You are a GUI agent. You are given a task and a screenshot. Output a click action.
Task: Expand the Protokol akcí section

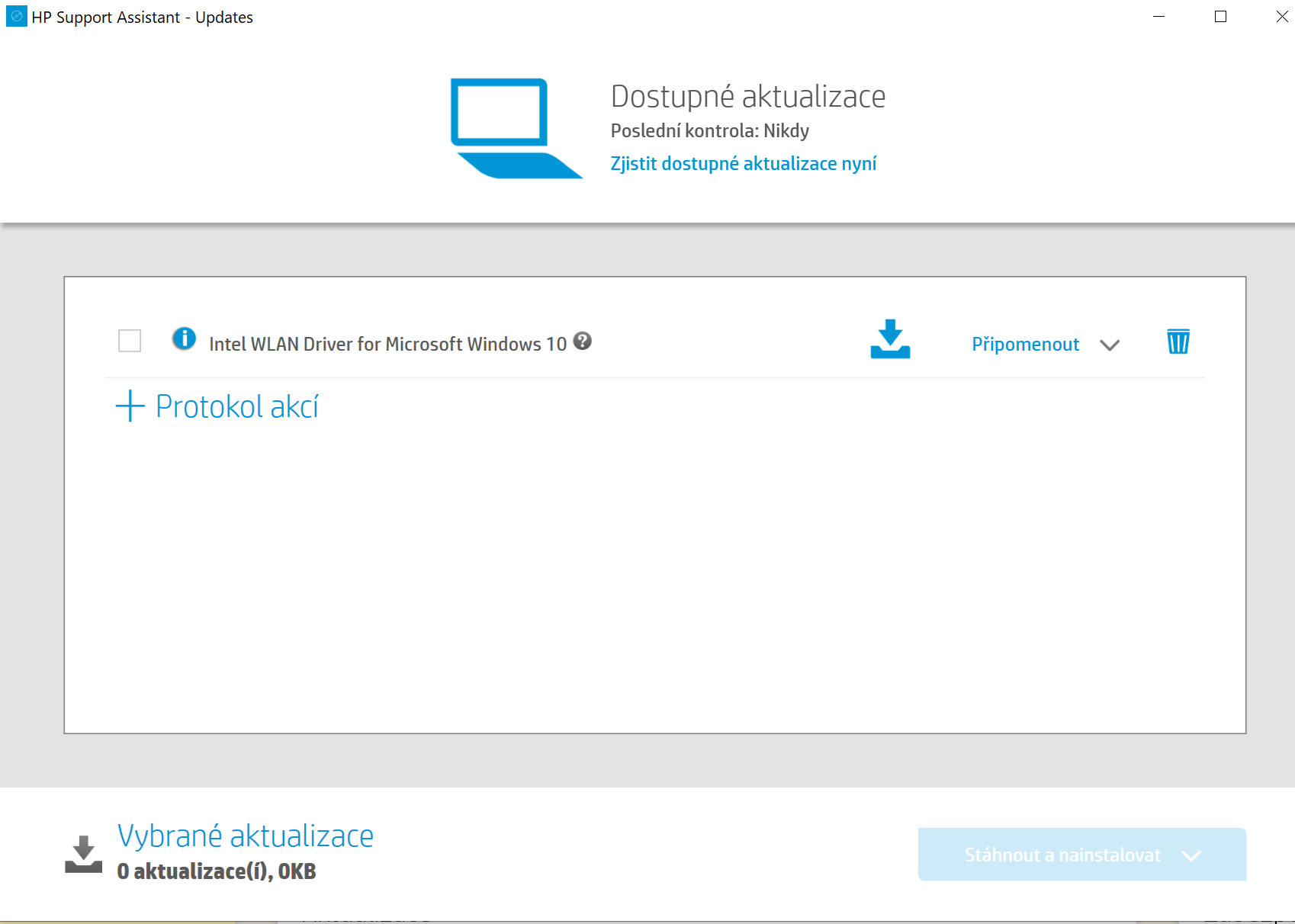click(236, 406)
